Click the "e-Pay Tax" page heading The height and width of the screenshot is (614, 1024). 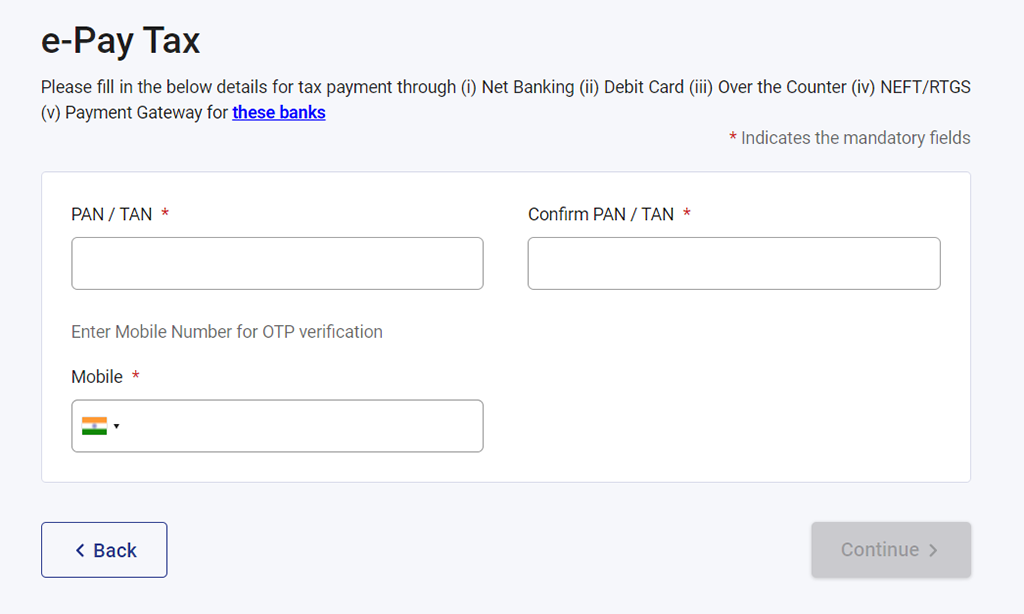coord(120,41)
